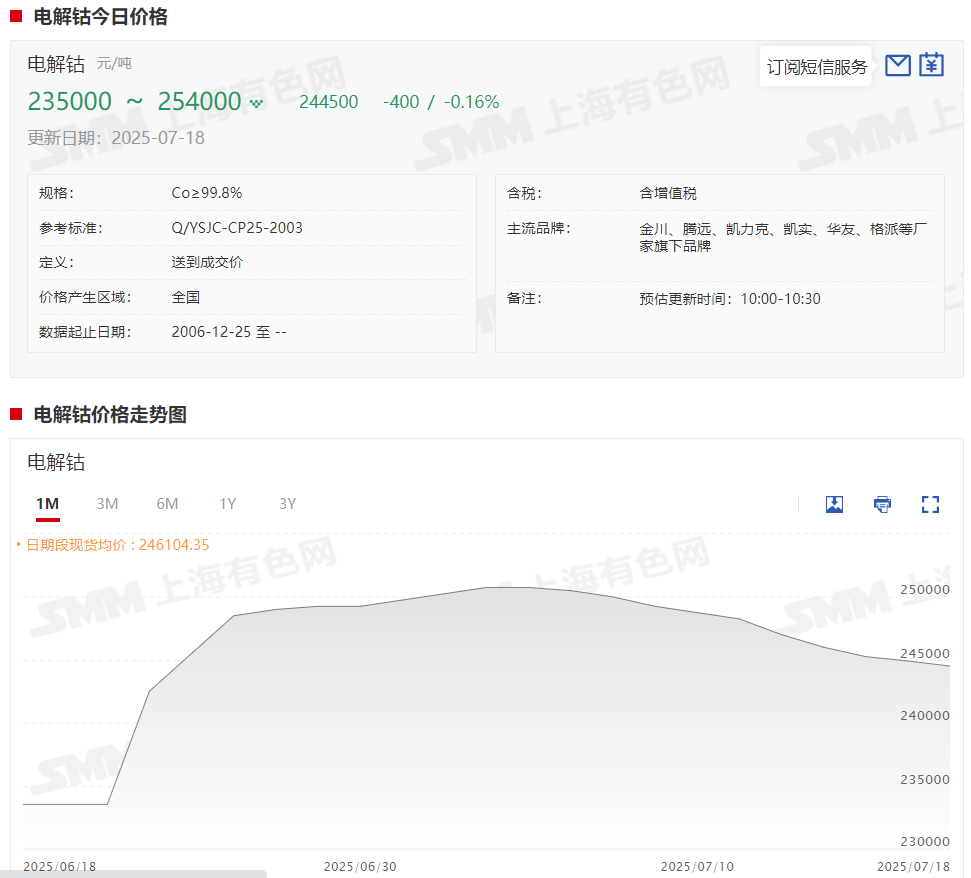Click the 235000 ~ 254000 price range
971x878 pixels.
[x=134, y=101]
